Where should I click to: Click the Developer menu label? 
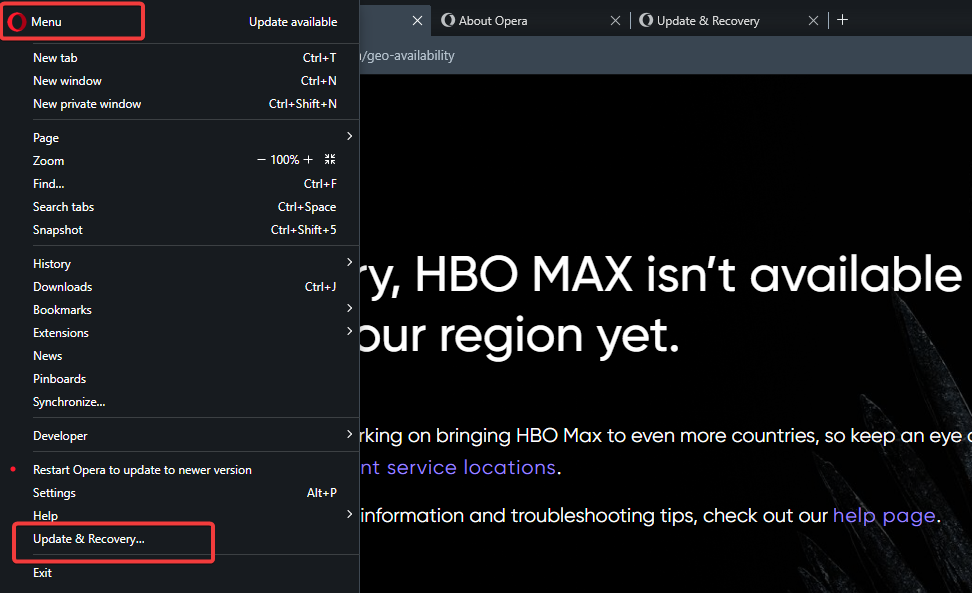(x=60, y=436)
